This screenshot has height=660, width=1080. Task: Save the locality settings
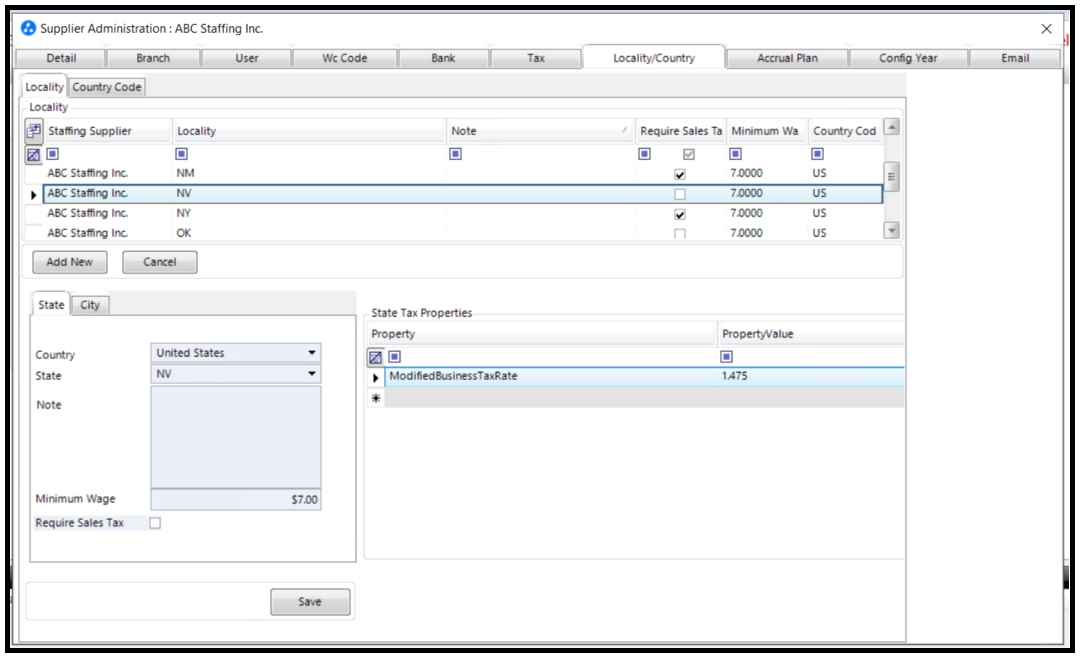310,601
